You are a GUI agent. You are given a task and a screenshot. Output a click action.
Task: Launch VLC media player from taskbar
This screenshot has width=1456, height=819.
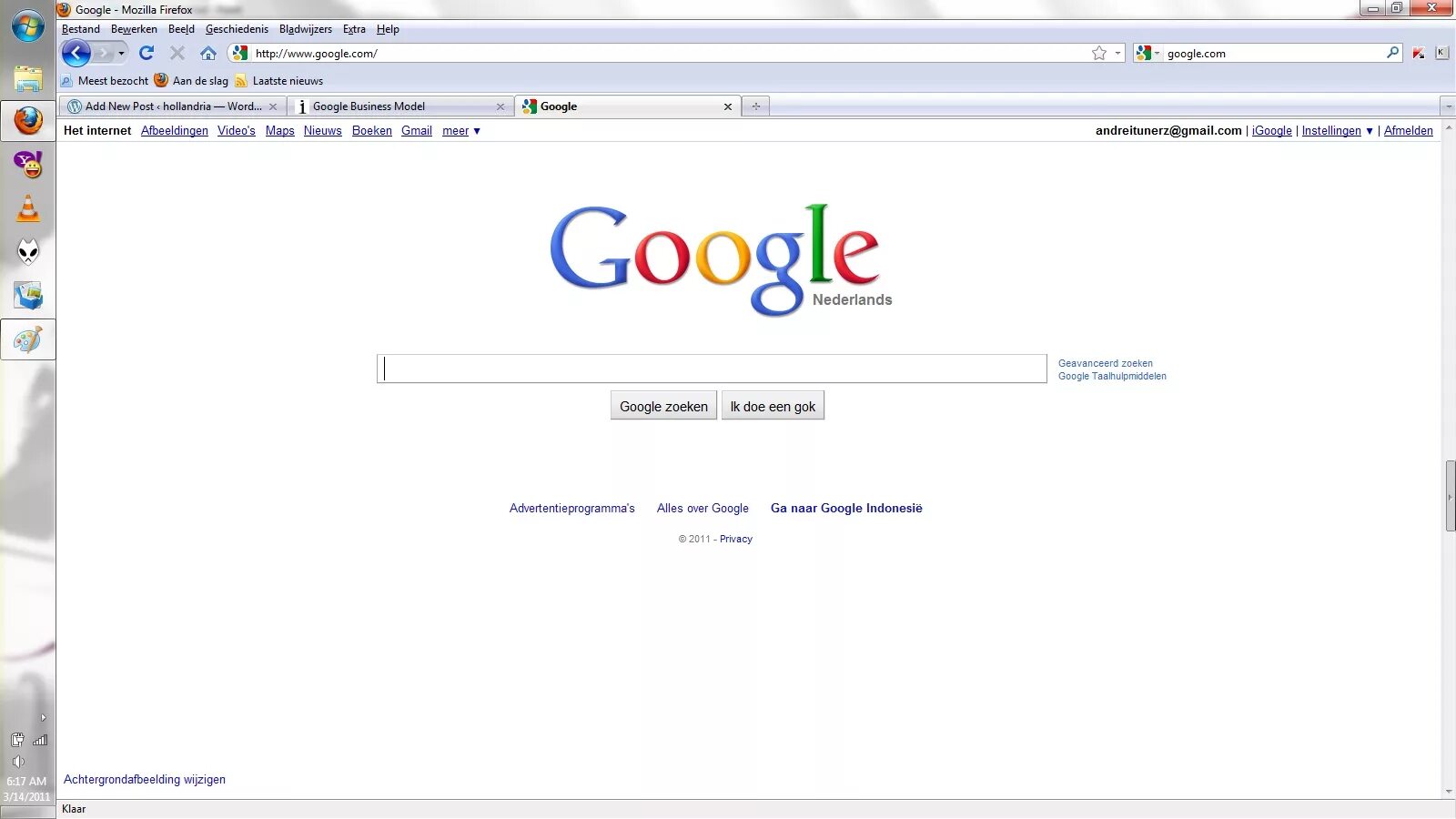(x=28, y=208)
